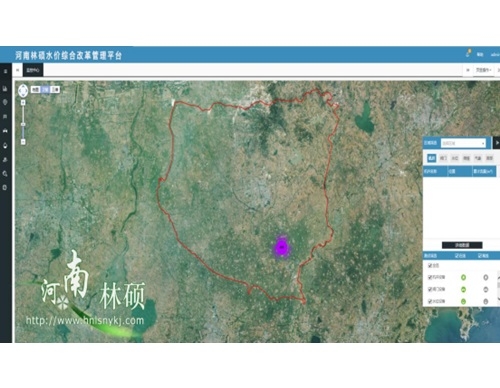
Task: Select the highlighted first tab in right panel
Action: point(432,158)
